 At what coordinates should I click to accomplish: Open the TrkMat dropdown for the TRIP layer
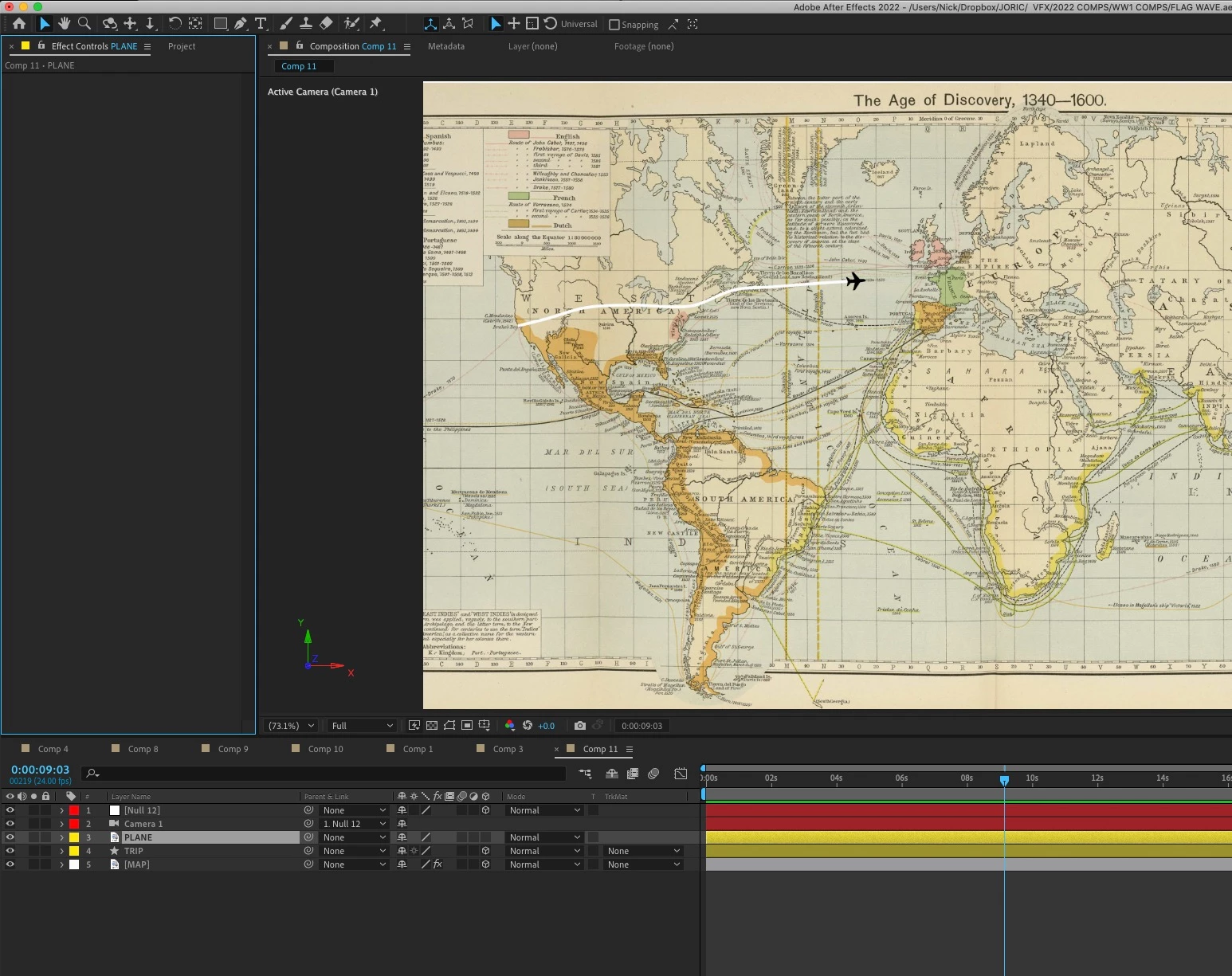coord(643,851)
